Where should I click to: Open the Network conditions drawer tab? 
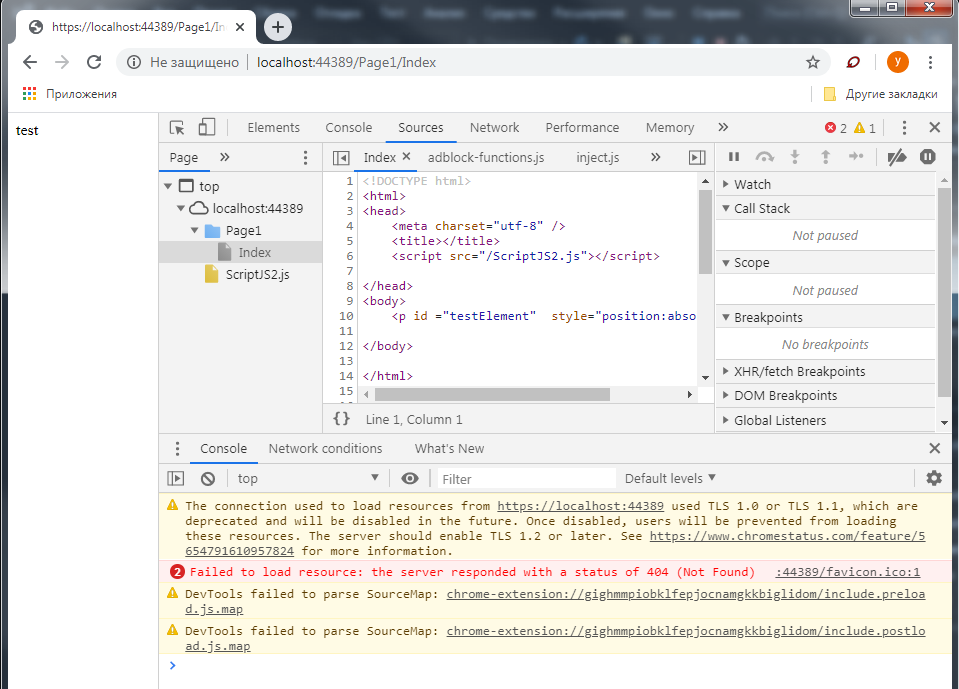pyautogui.click(x=325, y=448)
